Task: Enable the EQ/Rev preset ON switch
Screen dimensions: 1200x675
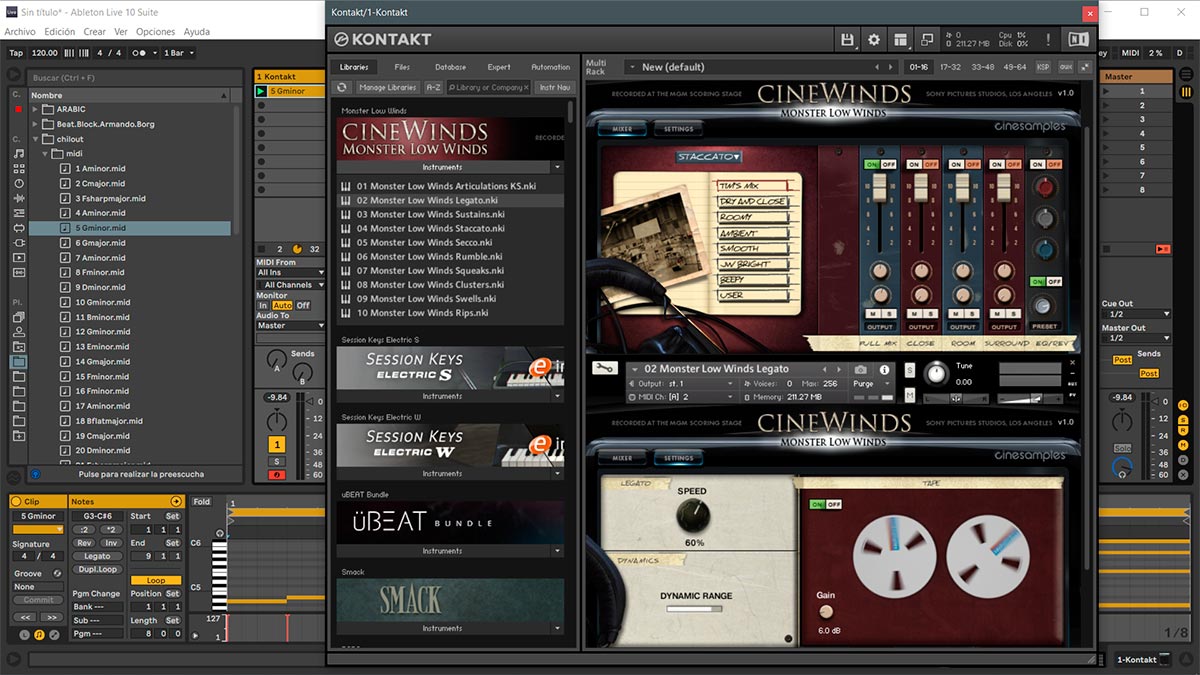Action: (x=1039, y=282)
